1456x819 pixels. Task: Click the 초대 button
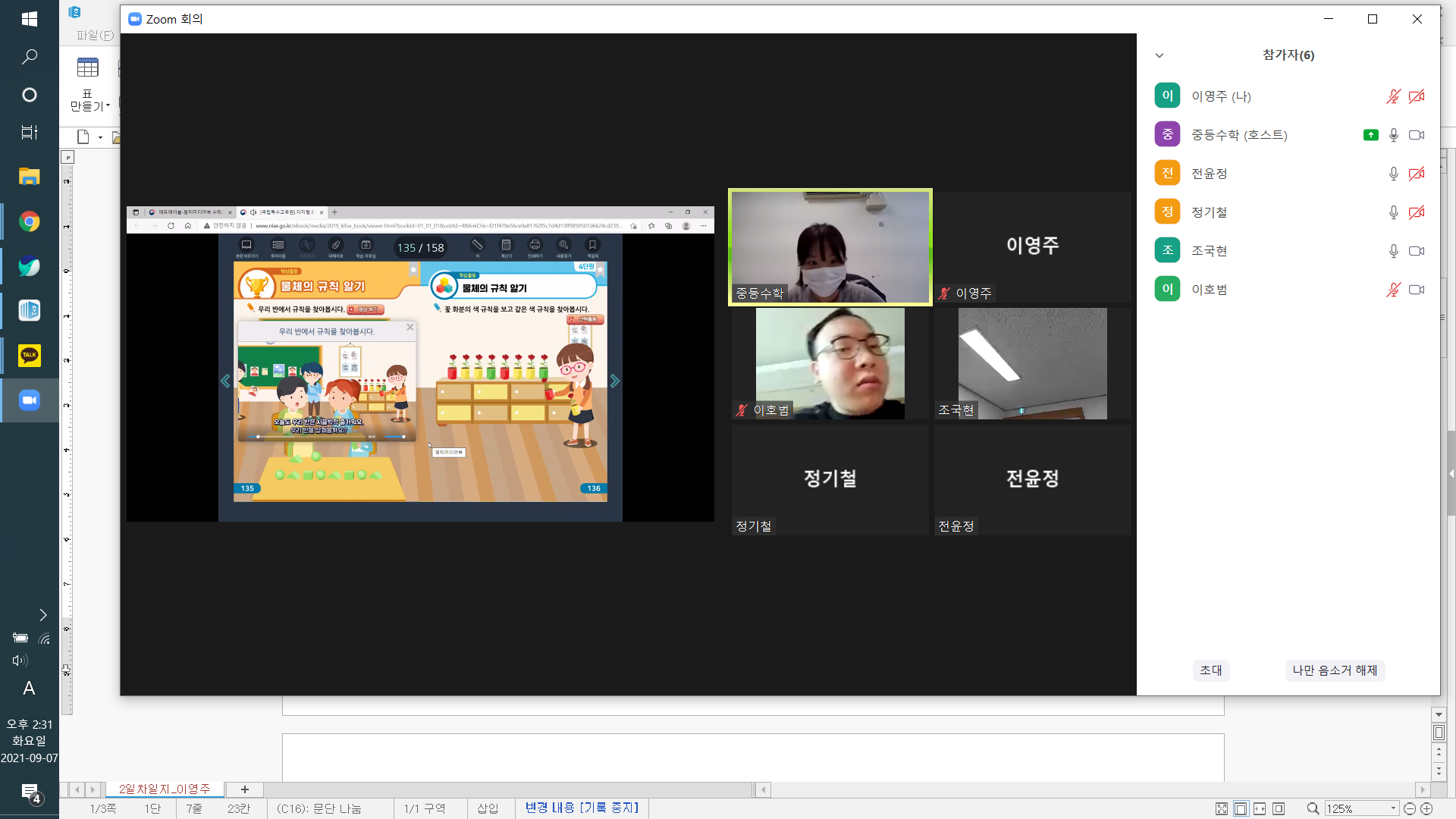1211,670
